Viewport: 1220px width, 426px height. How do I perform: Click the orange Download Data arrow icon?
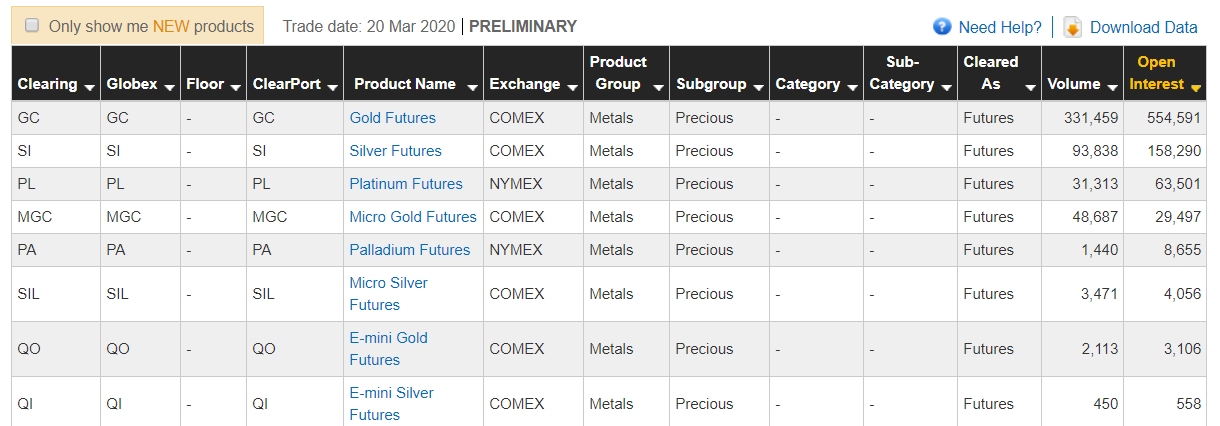(1072, 27)
